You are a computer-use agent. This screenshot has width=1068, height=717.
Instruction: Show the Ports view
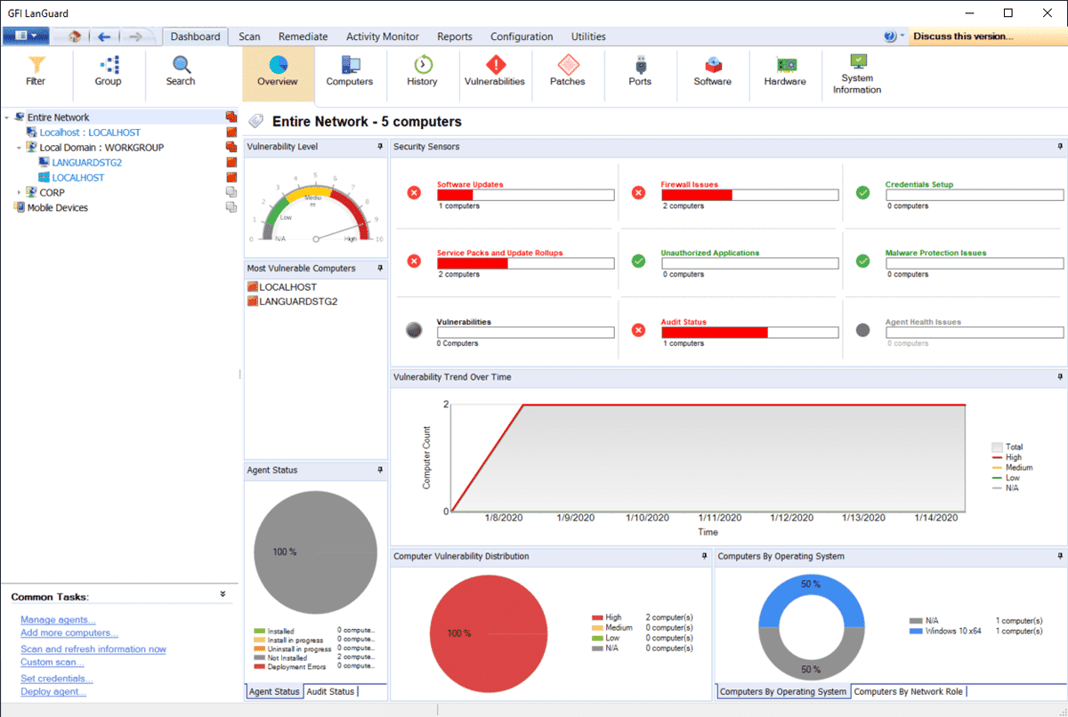pyautogui.click(x=639, y=72)
